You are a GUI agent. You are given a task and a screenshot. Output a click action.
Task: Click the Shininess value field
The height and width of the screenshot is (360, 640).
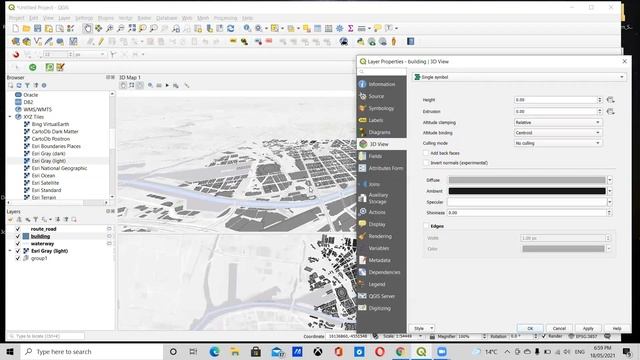[x=527, y=213]
